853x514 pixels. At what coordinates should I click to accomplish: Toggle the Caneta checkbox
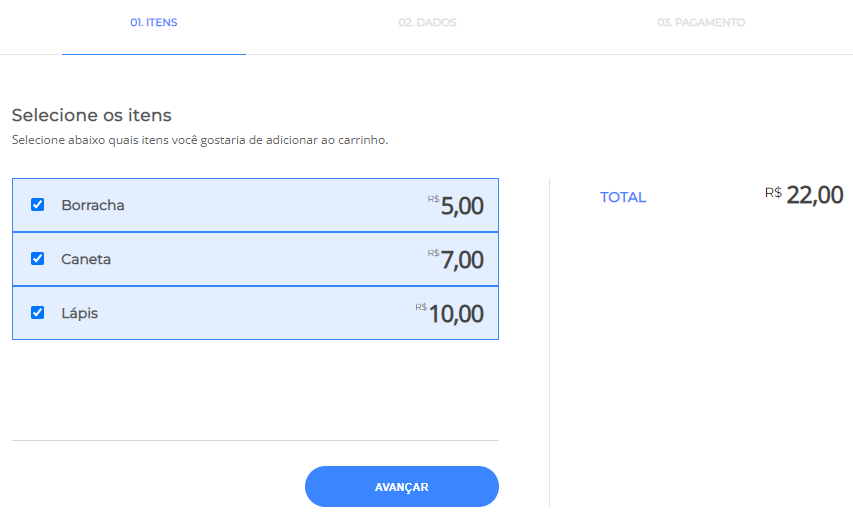[x=38, y=259]
